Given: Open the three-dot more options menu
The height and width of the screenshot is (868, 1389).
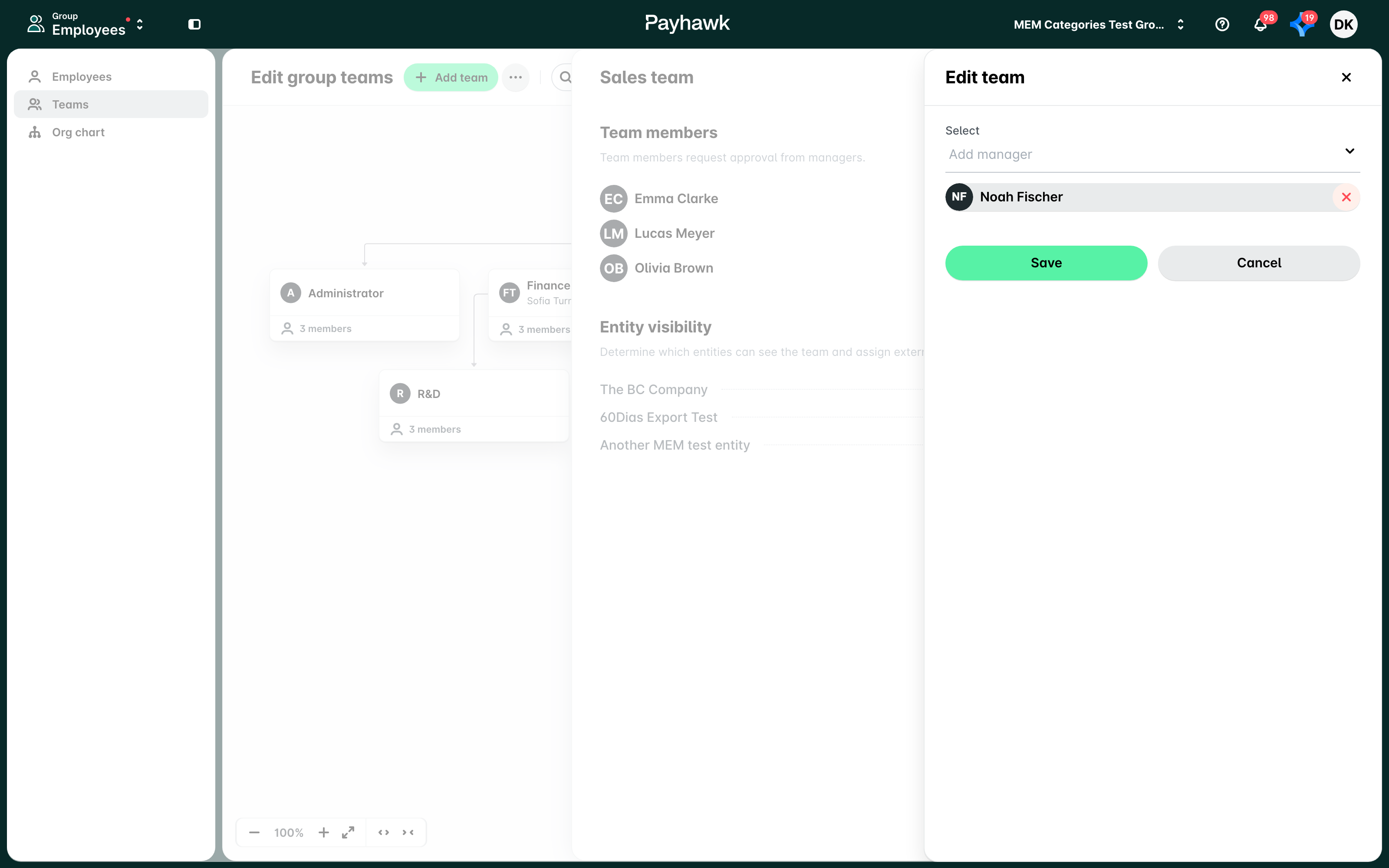Looking at the screenshot, I should (515, 77).
